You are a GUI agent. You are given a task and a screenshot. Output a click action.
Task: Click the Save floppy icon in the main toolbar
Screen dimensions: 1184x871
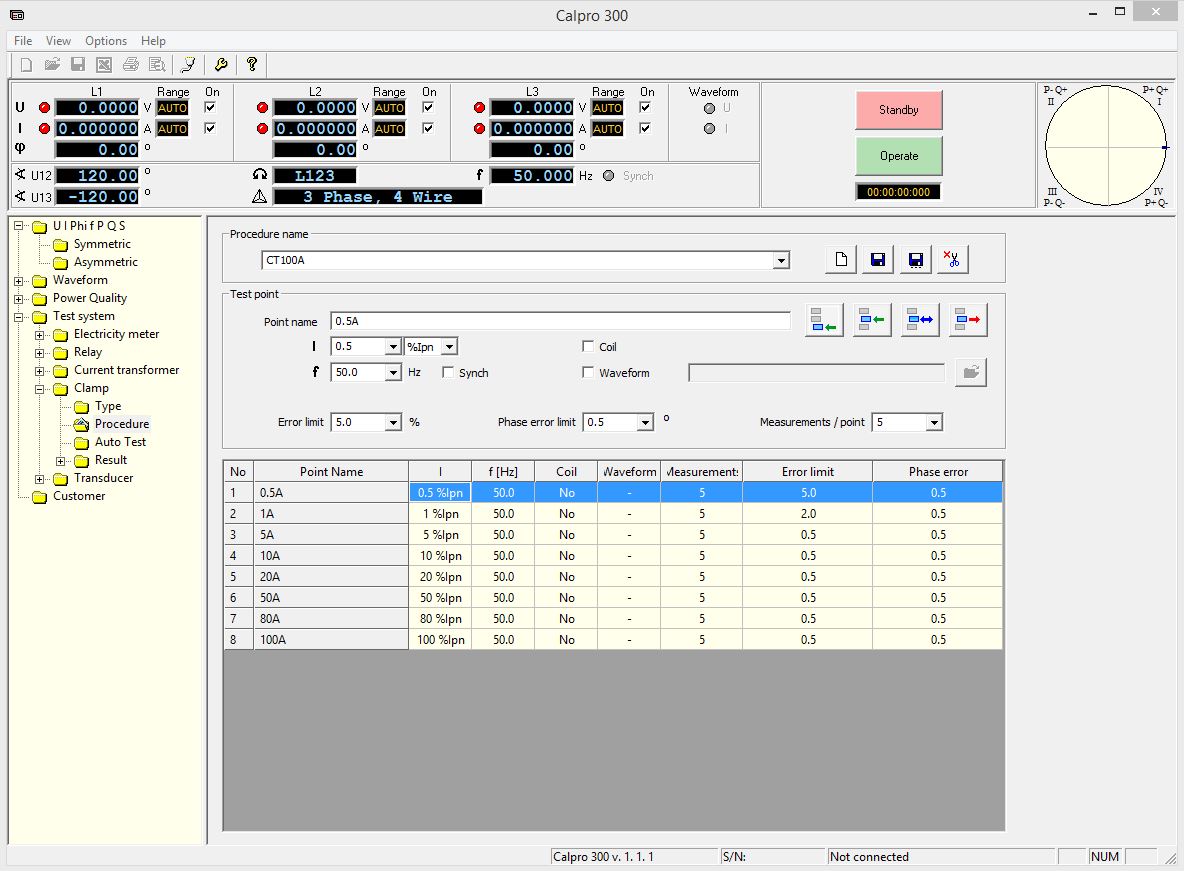click(78, 65)
